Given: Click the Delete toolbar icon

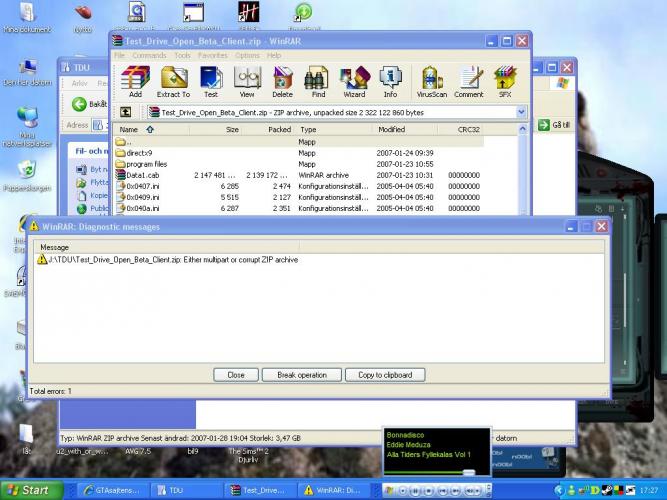Looking at the screenshot, I should pos(283,79).
